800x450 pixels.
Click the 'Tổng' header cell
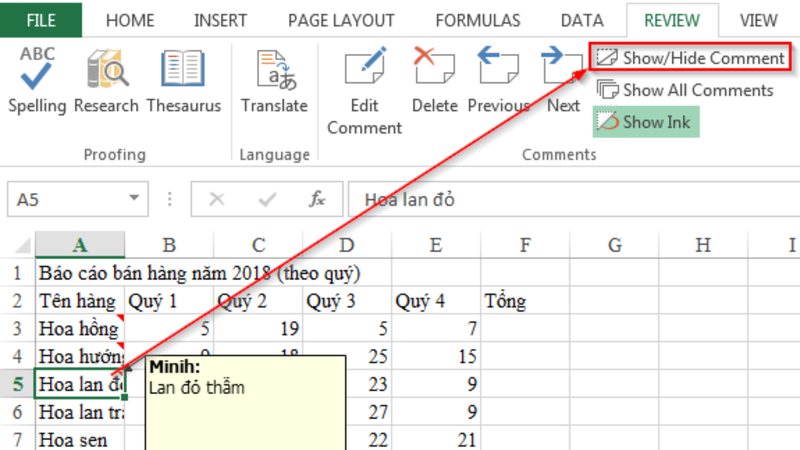pos(525,301)
